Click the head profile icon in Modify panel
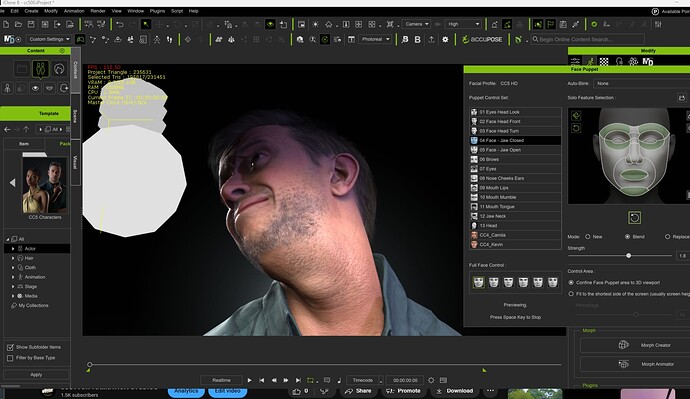The height and width of the screenshot is (399, 690). 619,62
